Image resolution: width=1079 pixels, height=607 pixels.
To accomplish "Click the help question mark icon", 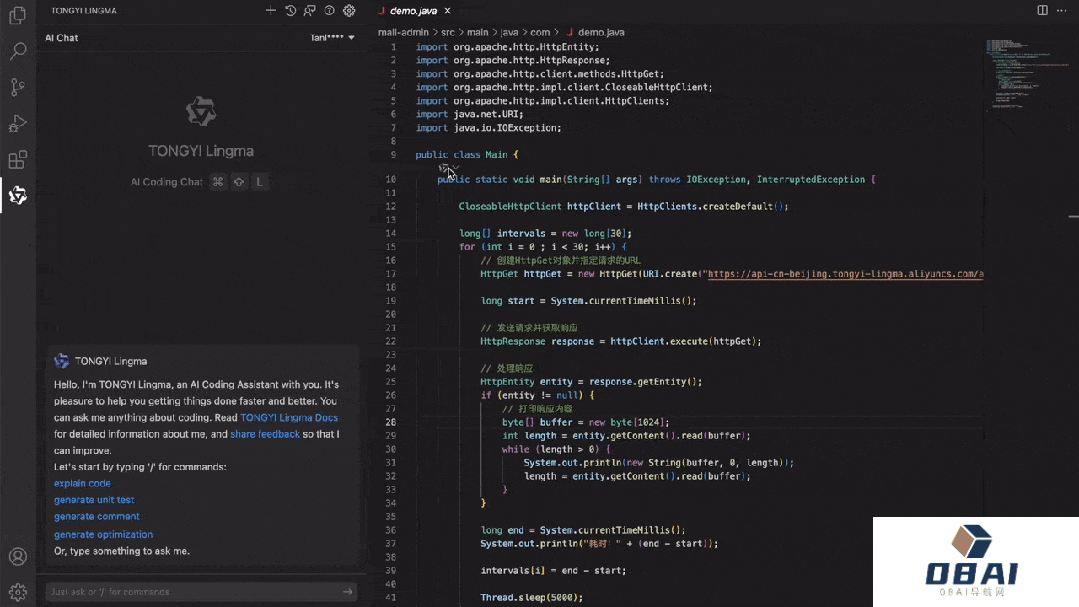I will [x=329, y=11].
